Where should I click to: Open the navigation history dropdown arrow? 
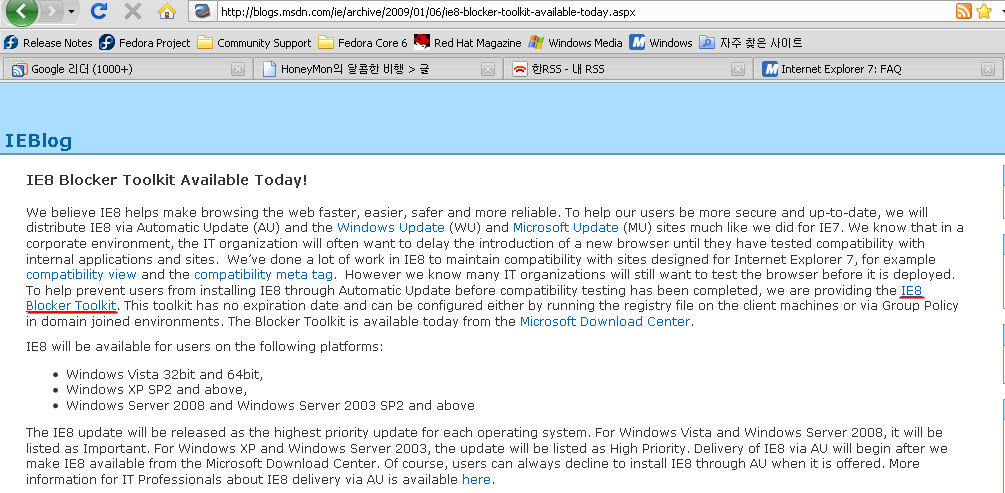(x=71, y=12)
